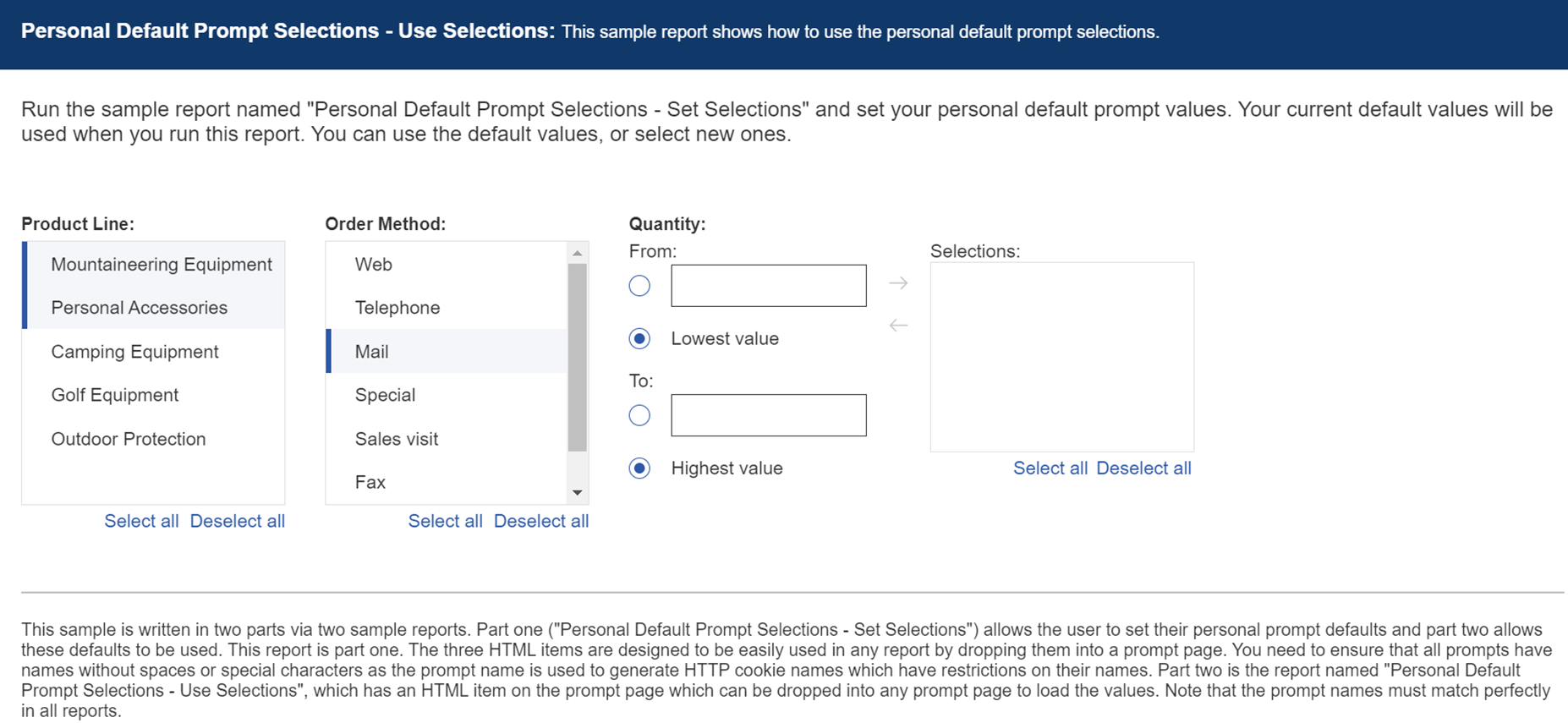The image size is (1568, 723).
Task: Choose Web order method
Action: coord(373,265)
